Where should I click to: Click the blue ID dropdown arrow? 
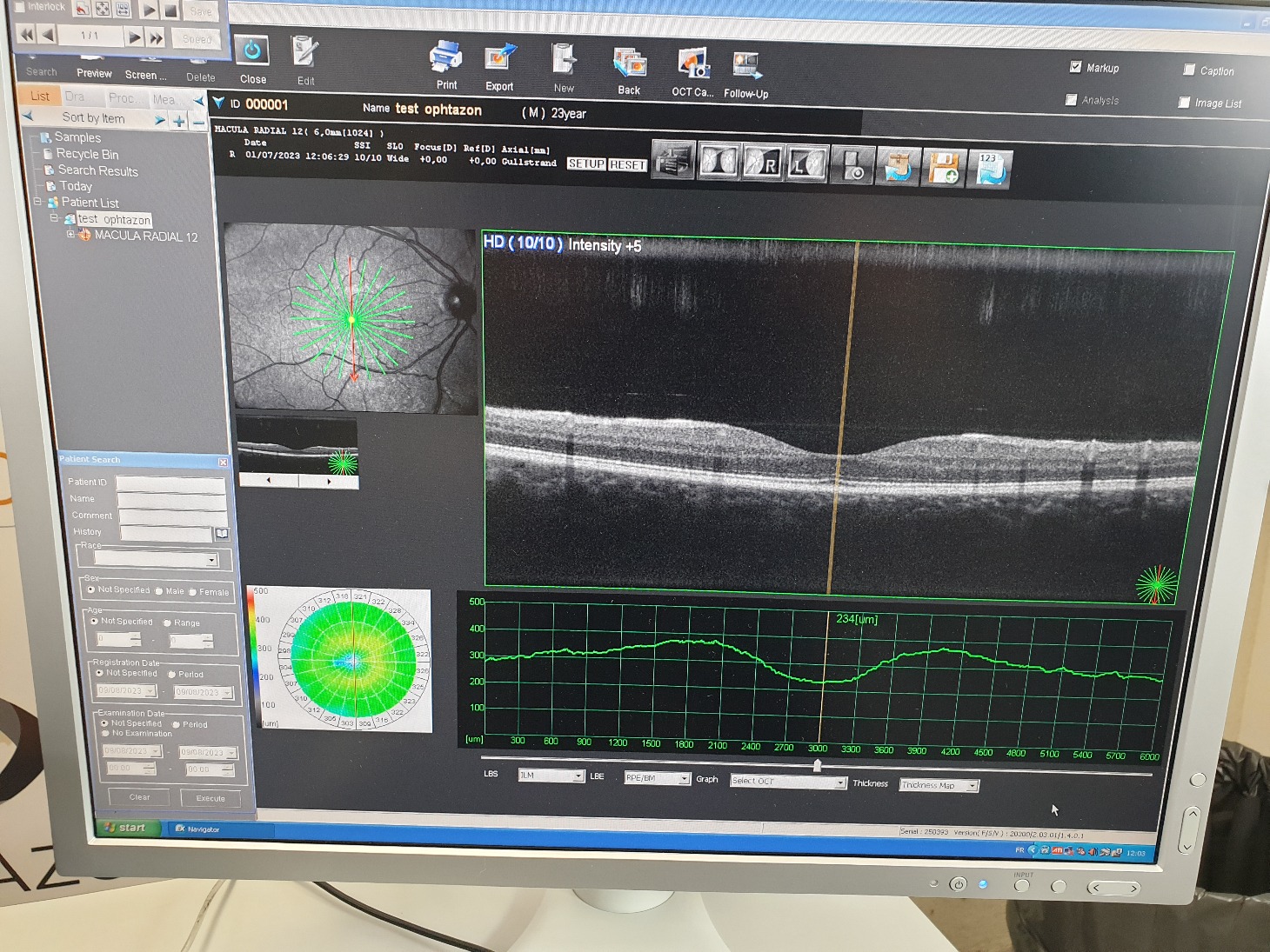[x=218, y=103]
